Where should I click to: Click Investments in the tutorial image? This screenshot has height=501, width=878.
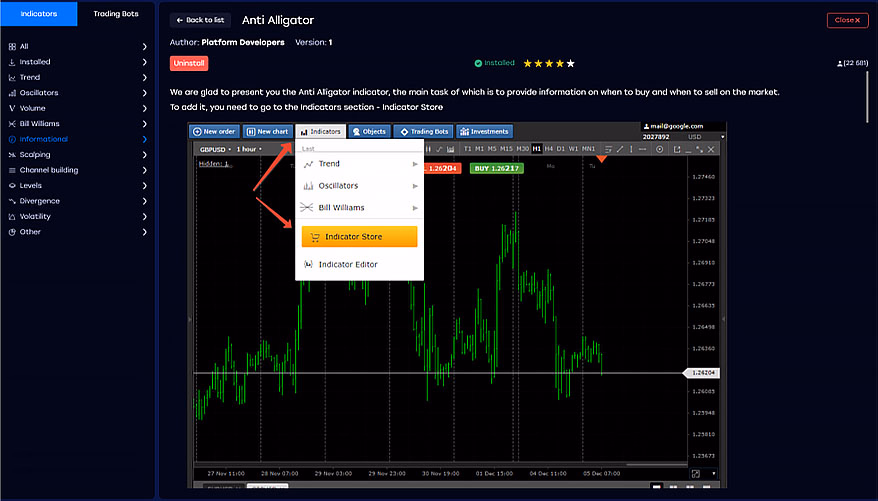coord(484,132)
